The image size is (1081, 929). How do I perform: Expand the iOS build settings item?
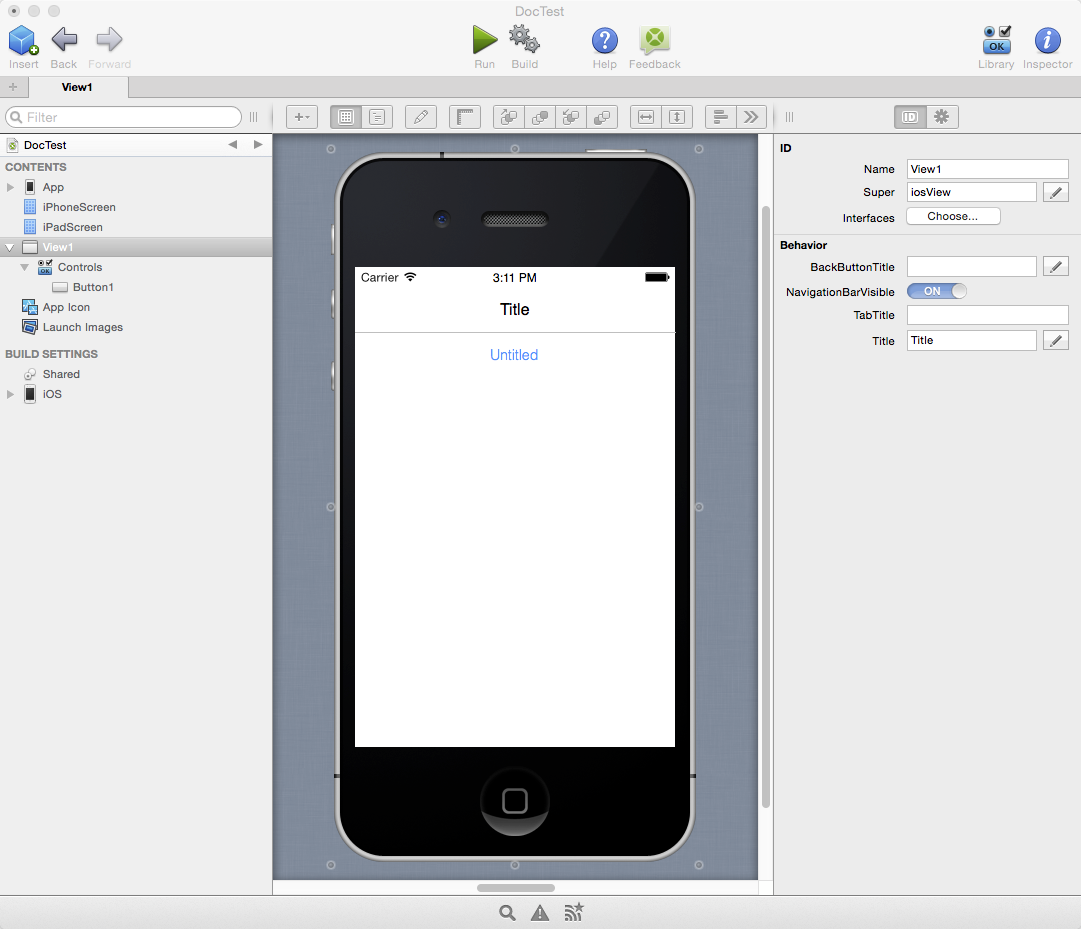point(11,394)
